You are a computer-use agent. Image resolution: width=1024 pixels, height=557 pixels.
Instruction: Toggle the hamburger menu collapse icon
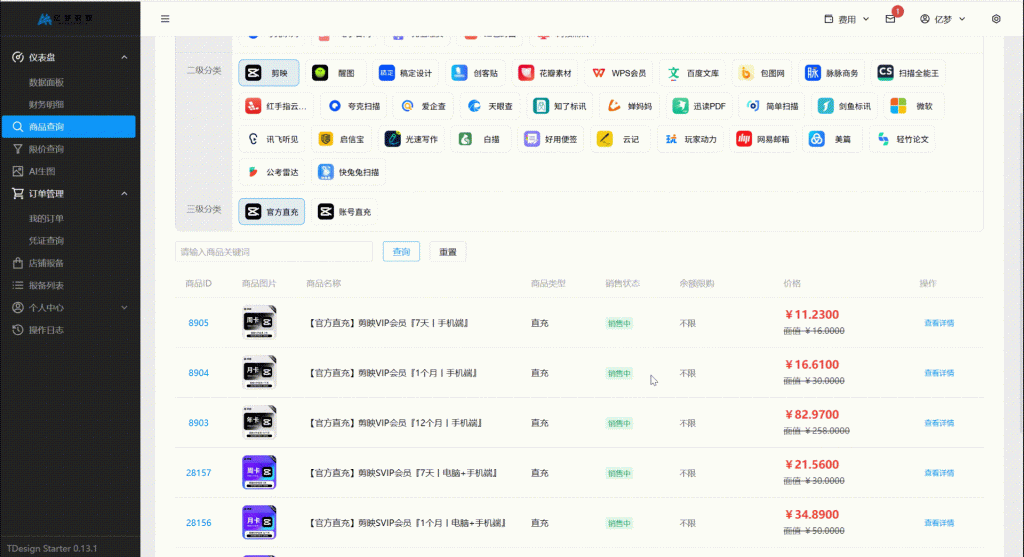(x=165, y=19)
